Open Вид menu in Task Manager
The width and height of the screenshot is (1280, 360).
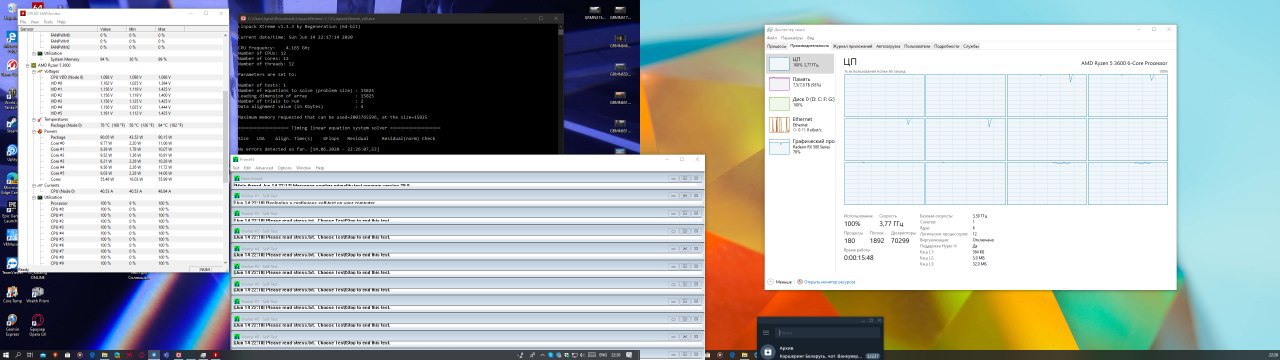point(810,38)
